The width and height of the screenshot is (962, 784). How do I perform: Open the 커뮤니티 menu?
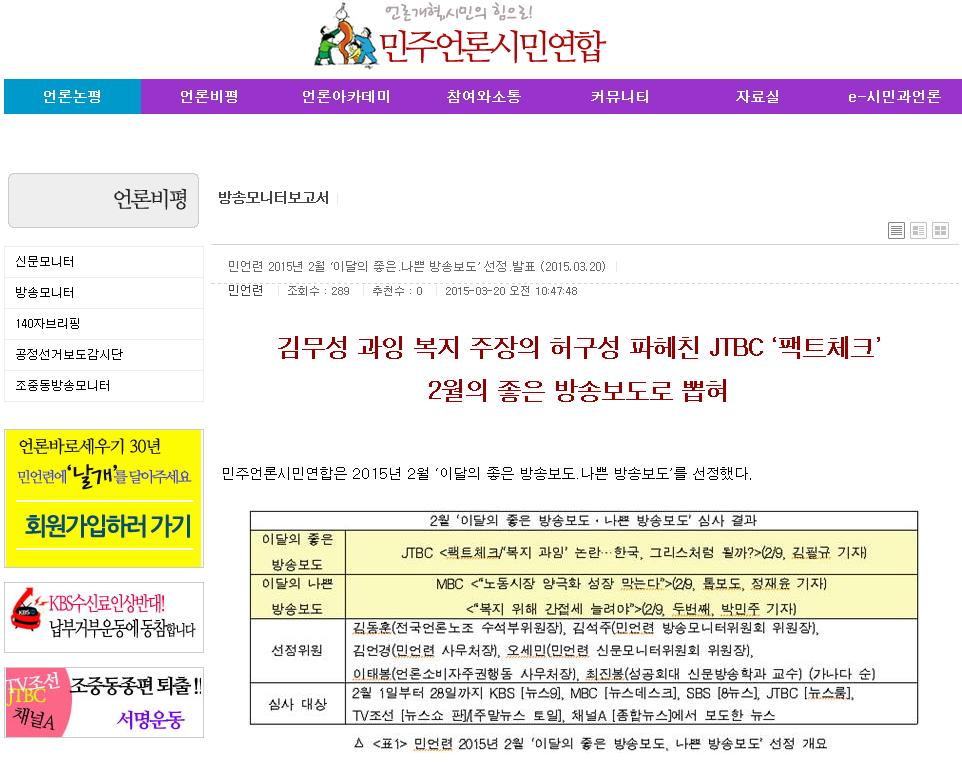tap(620, 97)
